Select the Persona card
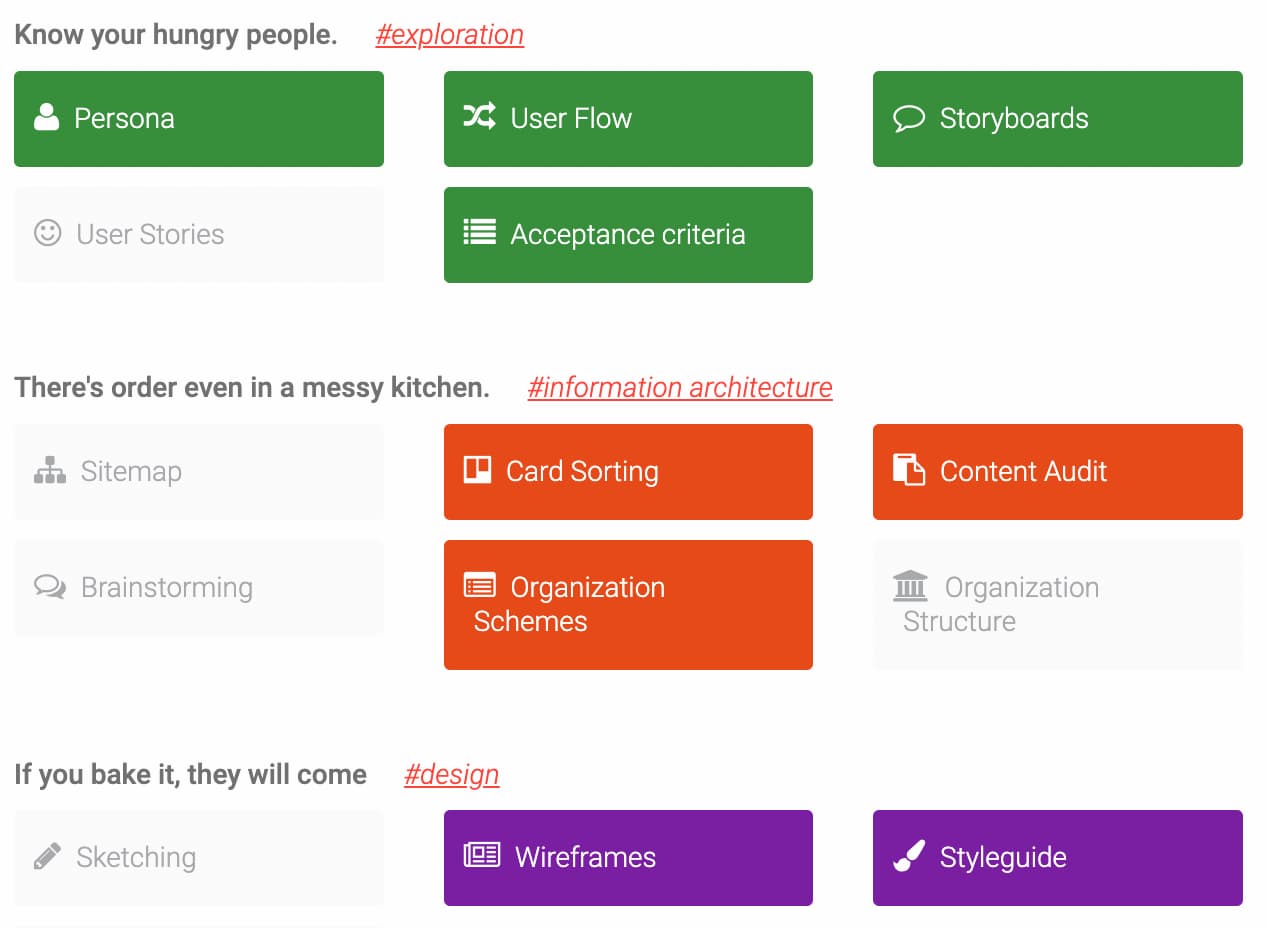This screenshot has width=1268, height=928. (198, 118)
